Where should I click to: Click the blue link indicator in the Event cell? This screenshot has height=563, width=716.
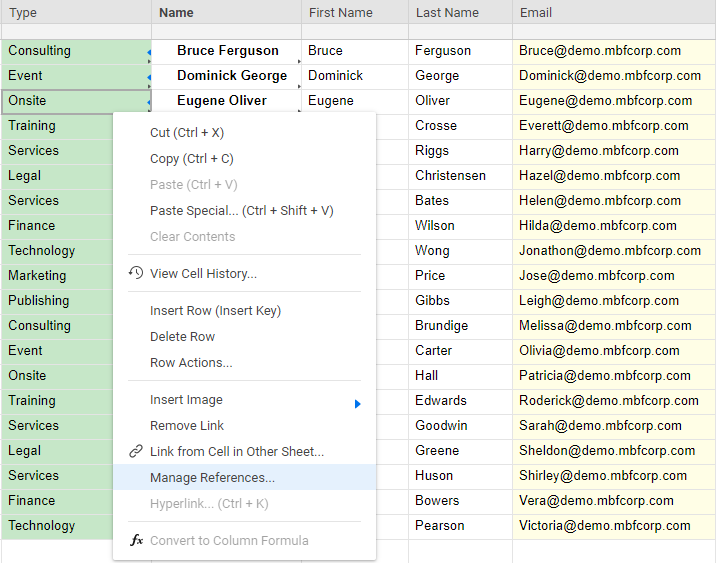[148, 76]
